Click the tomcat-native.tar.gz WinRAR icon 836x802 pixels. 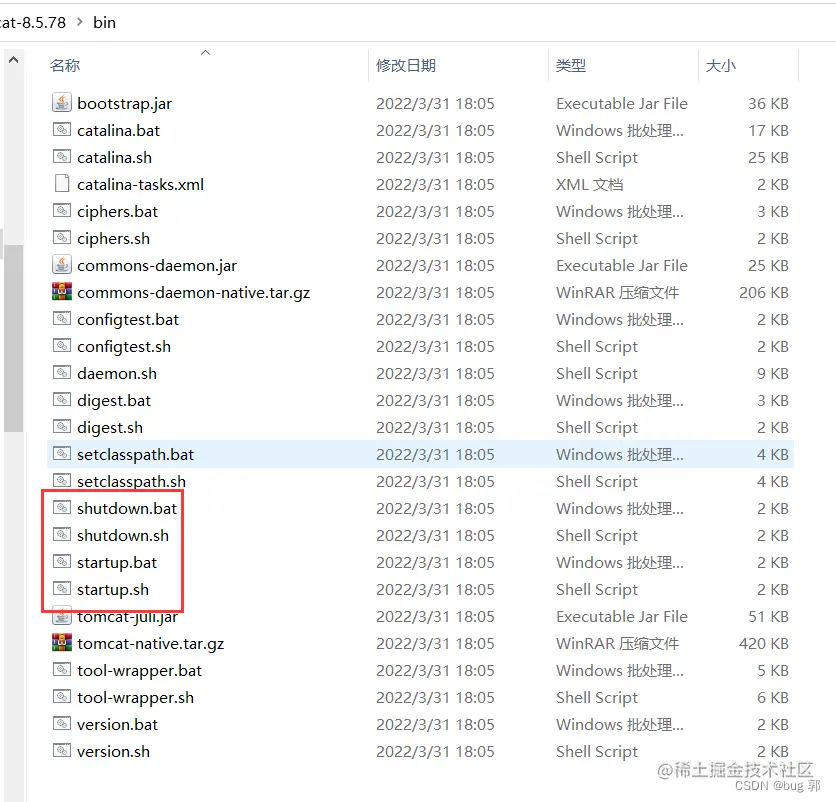coord(62,643)
